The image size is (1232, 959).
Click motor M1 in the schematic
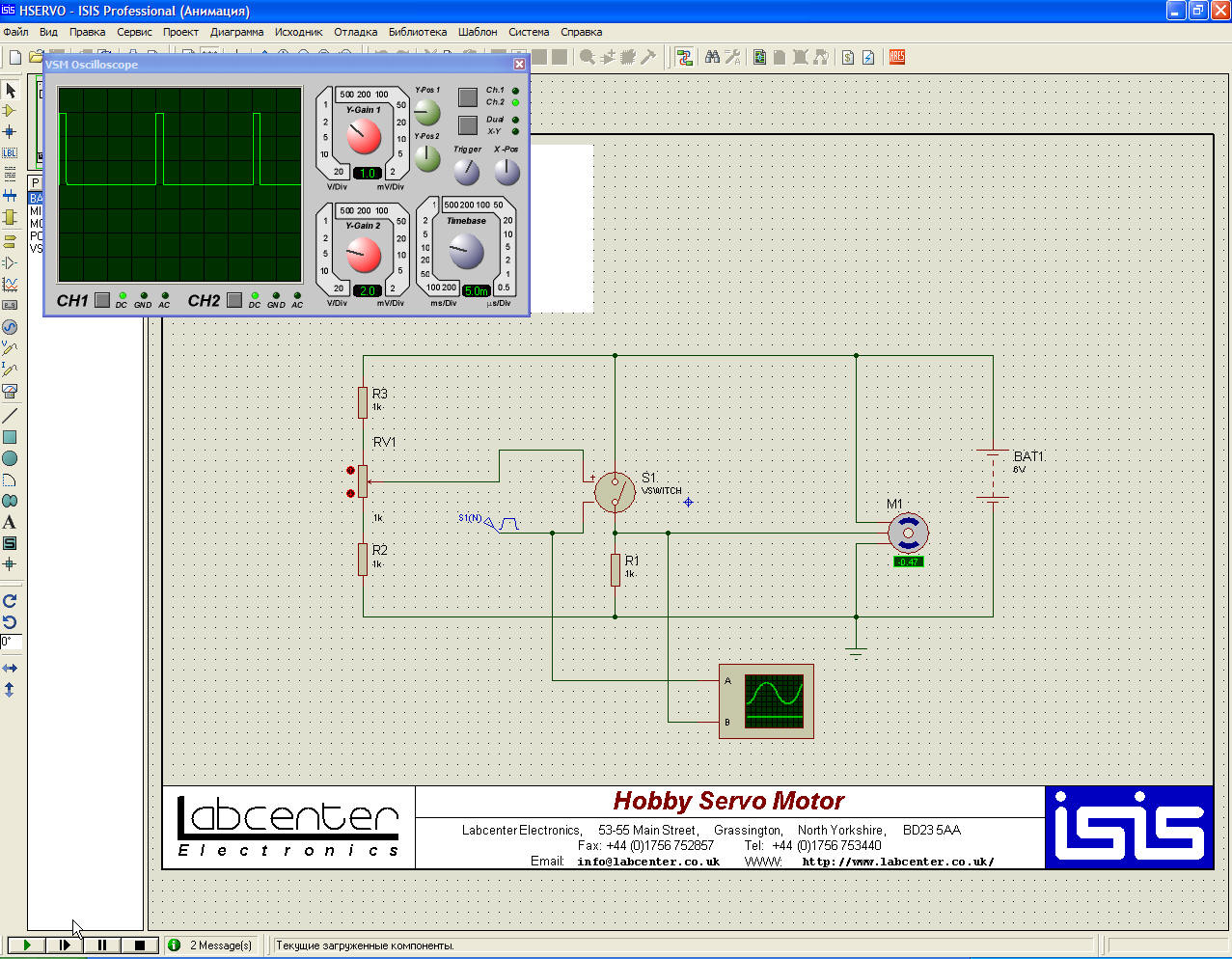(x=908, y=533)
